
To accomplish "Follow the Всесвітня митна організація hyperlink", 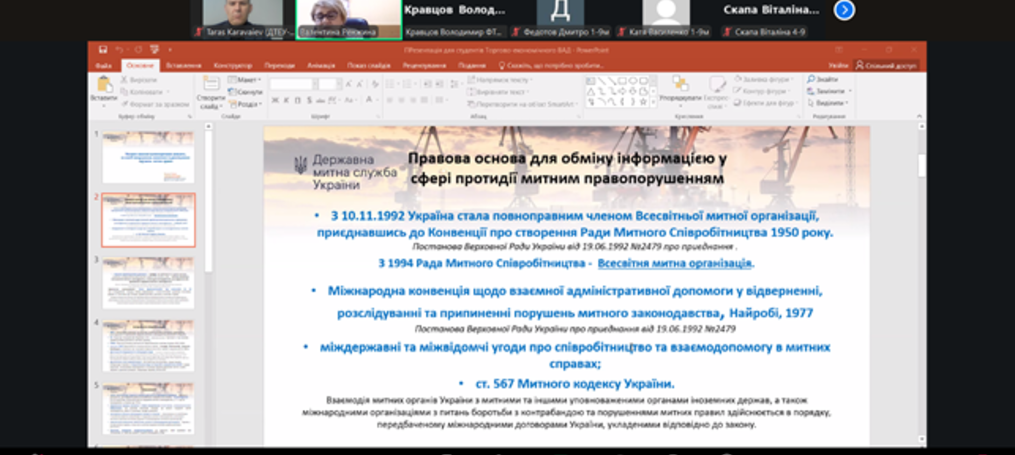I will (675, 263).
